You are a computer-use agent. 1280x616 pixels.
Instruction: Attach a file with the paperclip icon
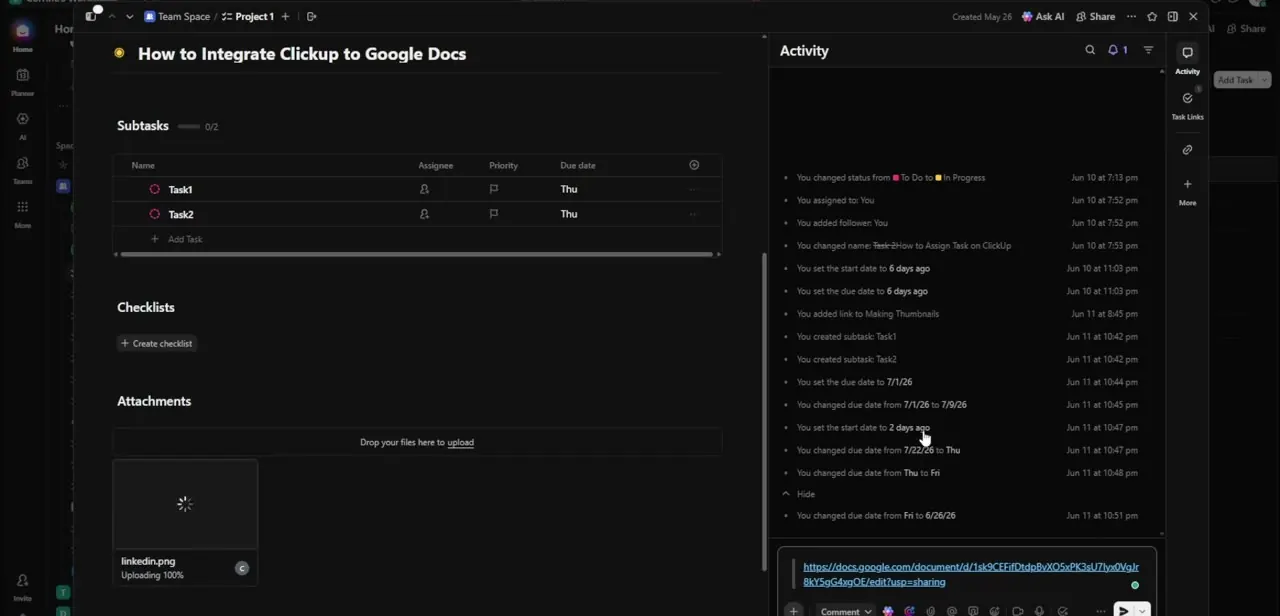pyautogui.click(x=930, y=611)
